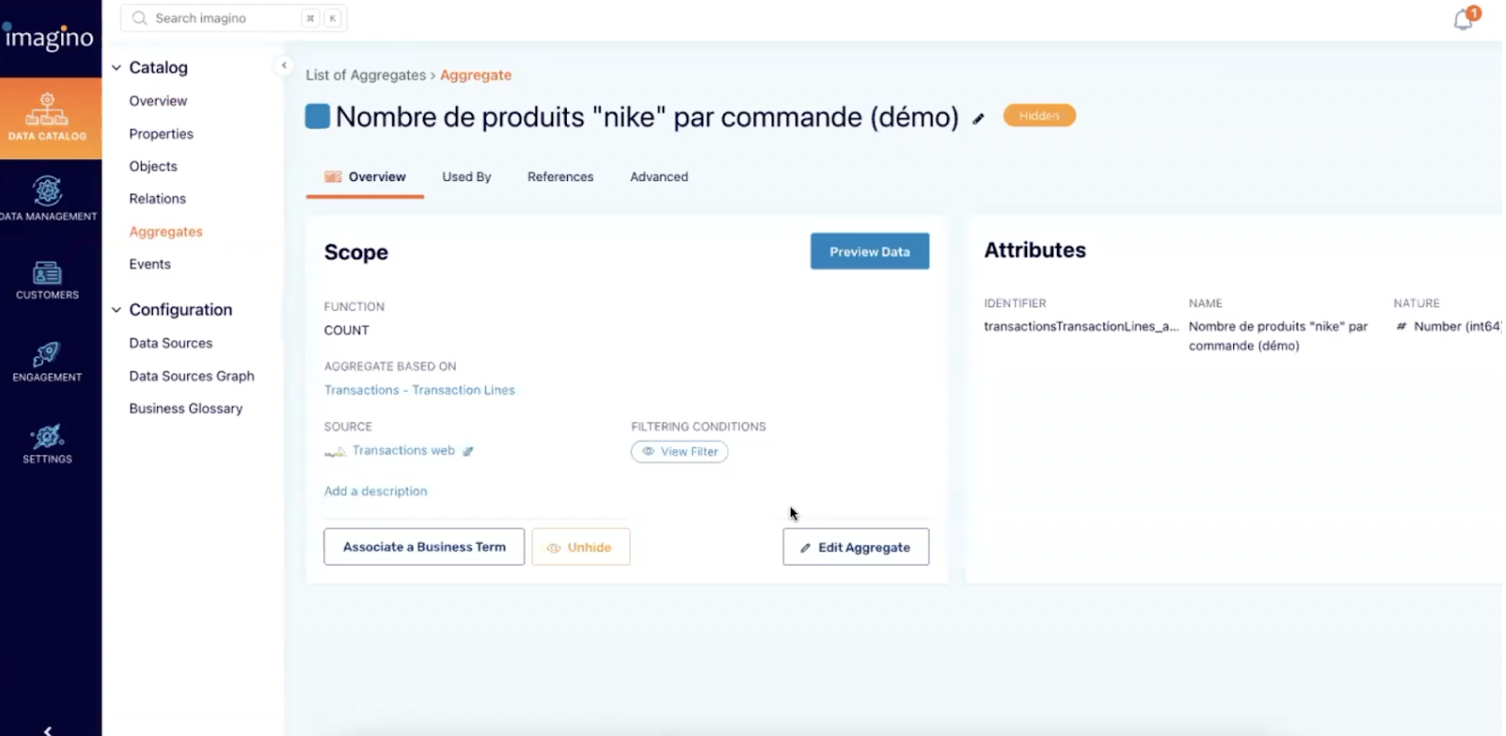Click the notification bell icon

pyautogui.click(x=1464, y=19)
